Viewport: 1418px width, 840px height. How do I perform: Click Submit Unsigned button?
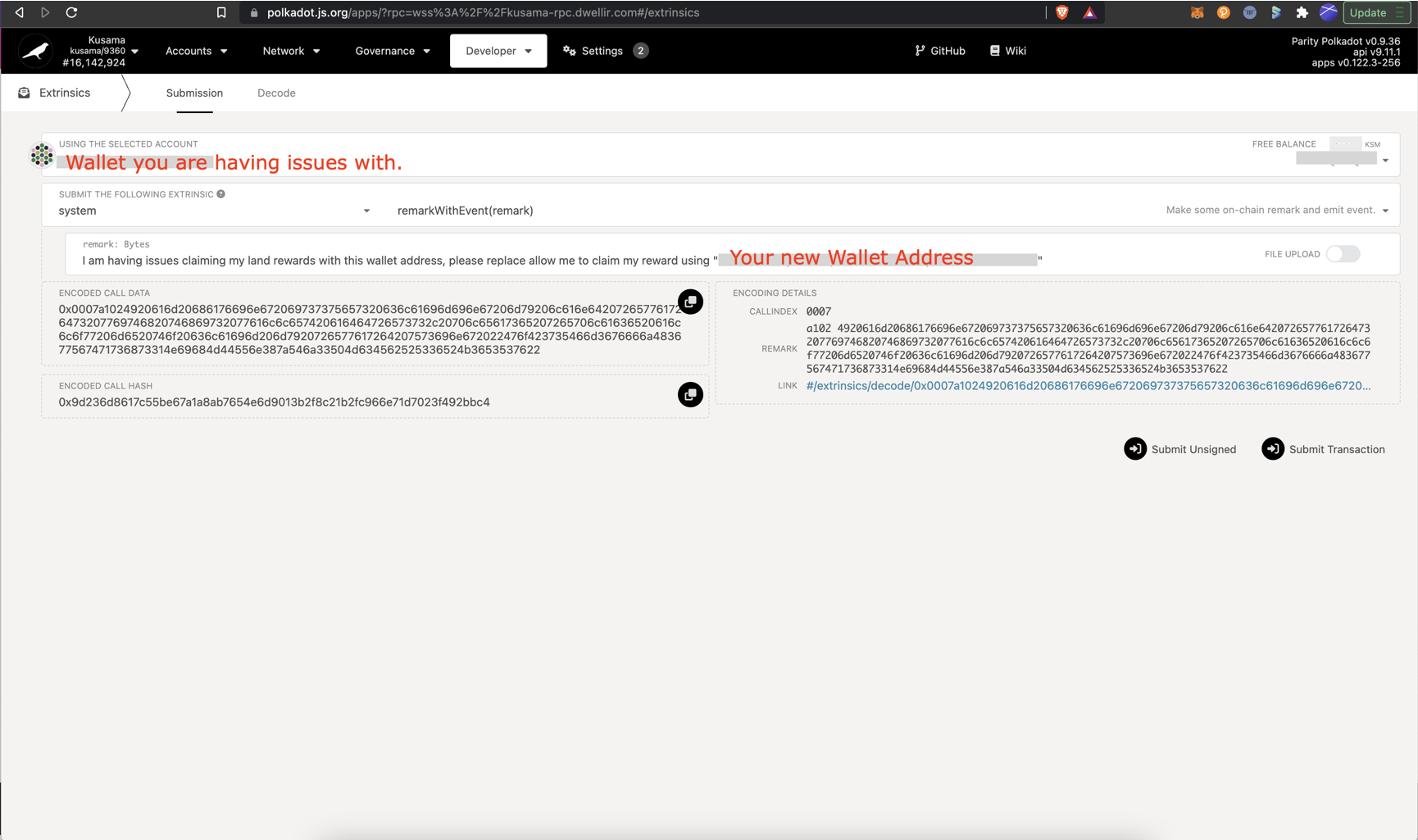click(x=1180, y=449)
